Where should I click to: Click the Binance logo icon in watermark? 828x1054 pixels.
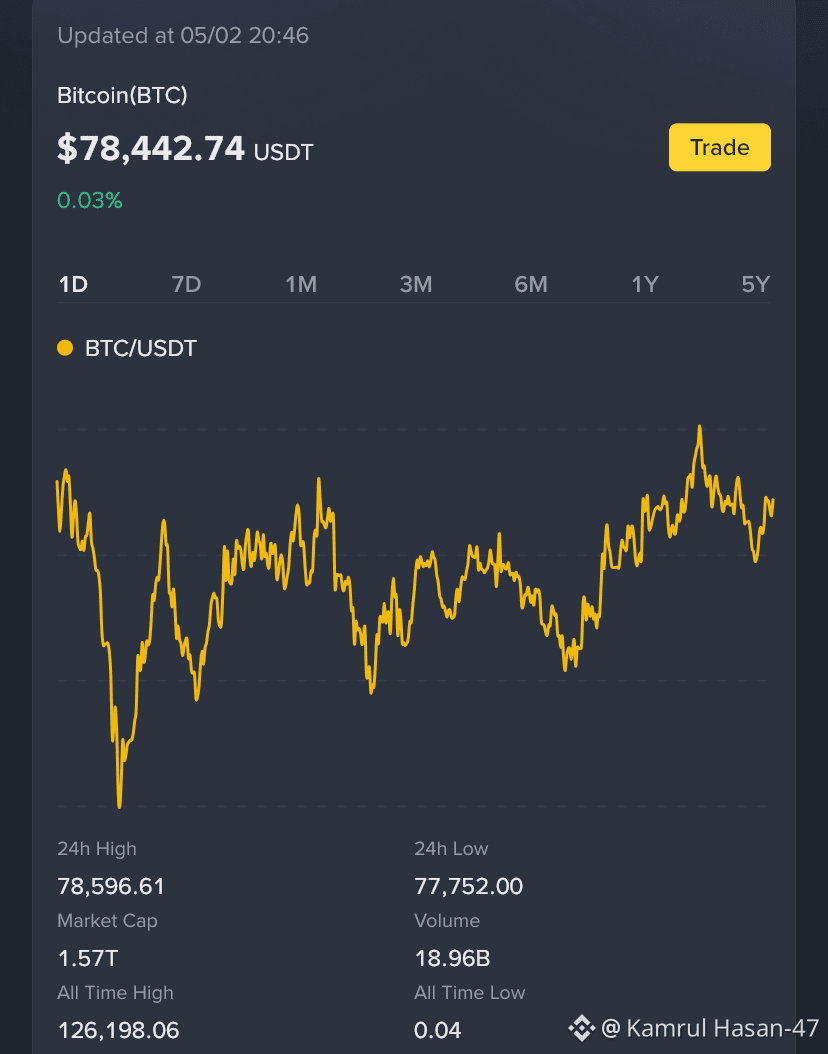coord(581,1028)
